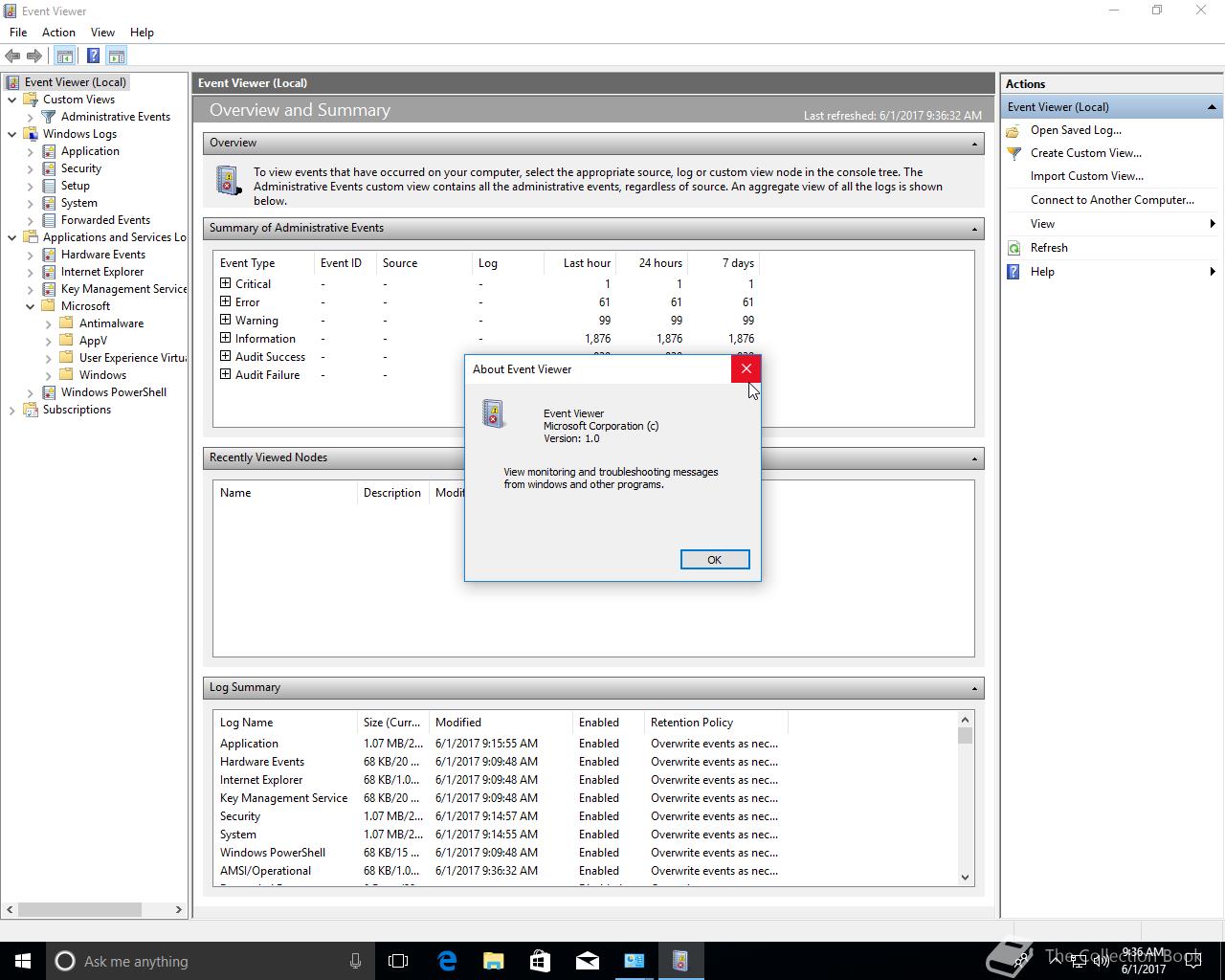Image resolution: width=1225 pixels, height=980 pixels.
Task: Select Forwarded Events in the tree
Action: (x=105, y=220)
